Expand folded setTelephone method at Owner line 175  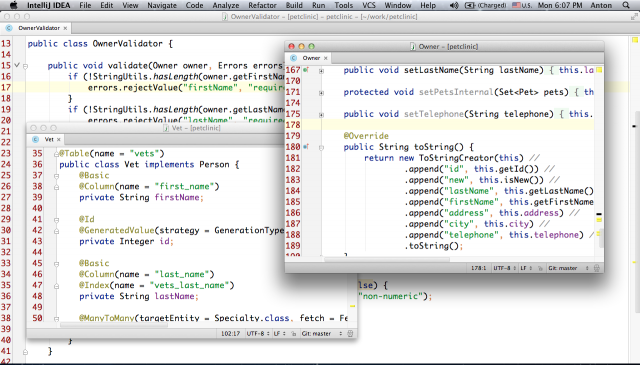pos(321,115)
